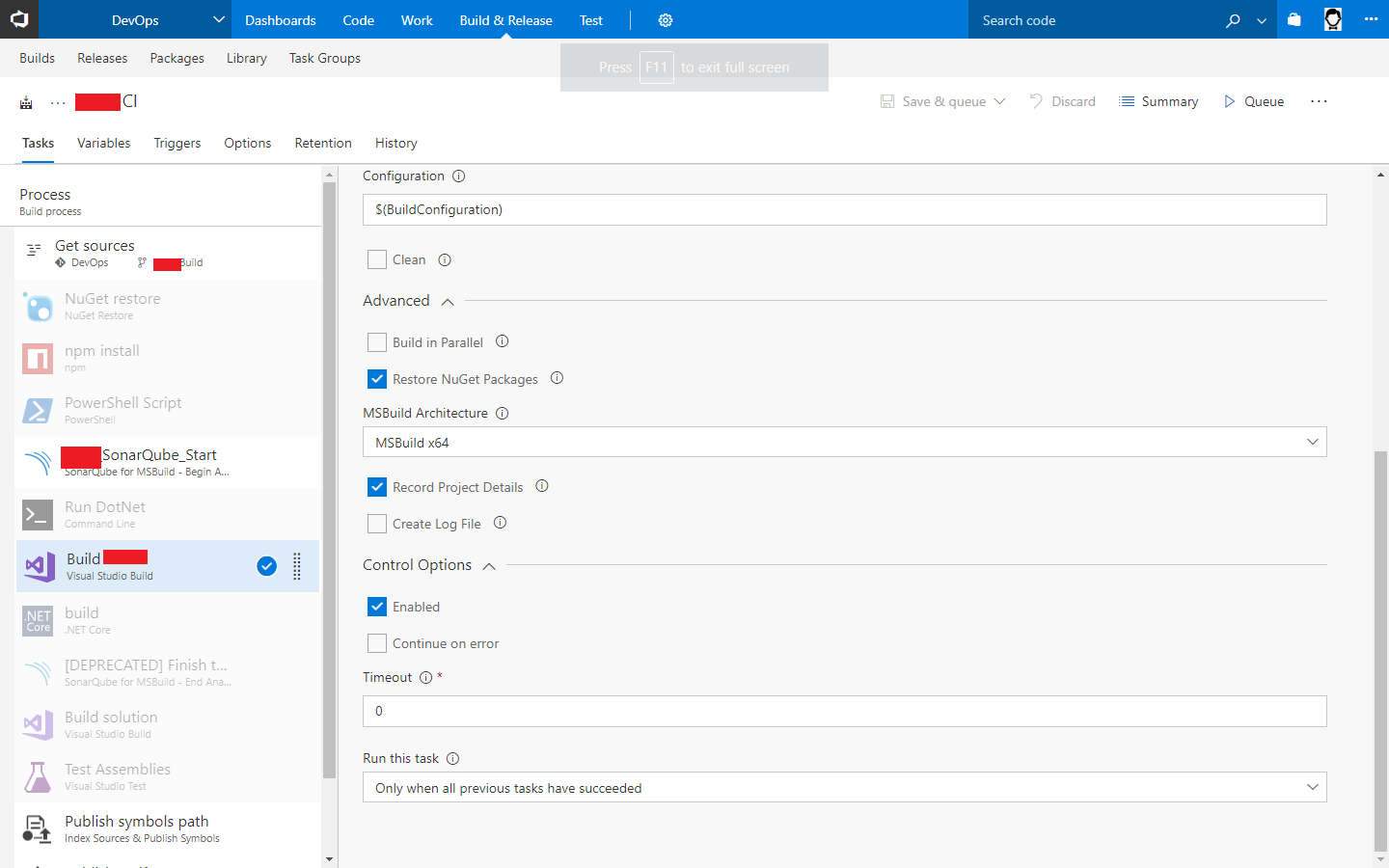Click the build definition breadcrumb ellipsis
The height and width of the screenshot is (868, 1389).
(58, 102)
